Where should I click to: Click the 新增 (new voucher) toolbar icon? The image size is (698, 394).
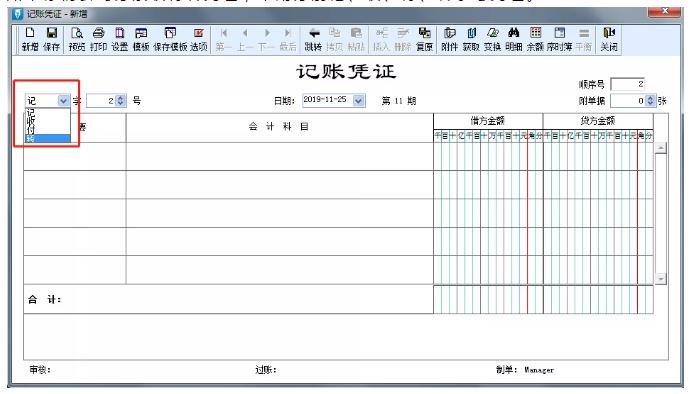click(x=30, y=39)
